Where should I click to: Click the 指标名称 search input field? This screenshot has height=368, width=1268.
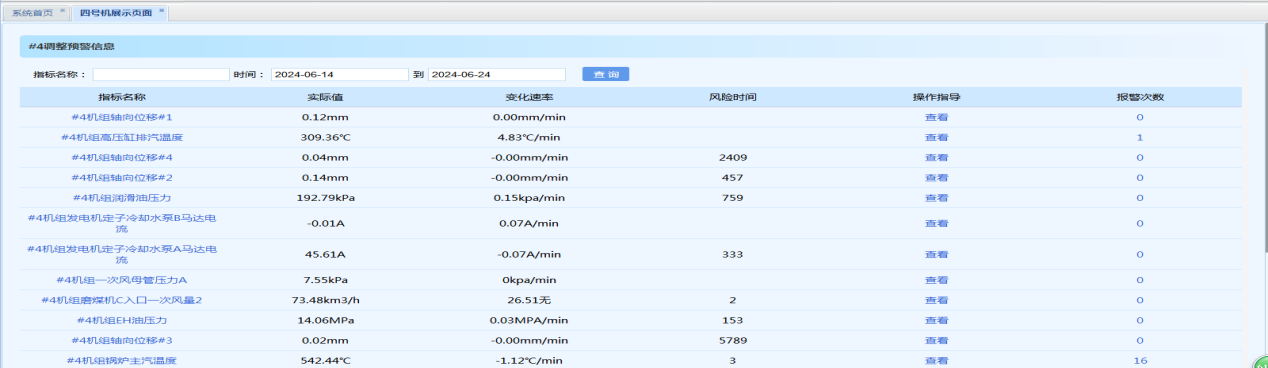(x=161, y=74)
